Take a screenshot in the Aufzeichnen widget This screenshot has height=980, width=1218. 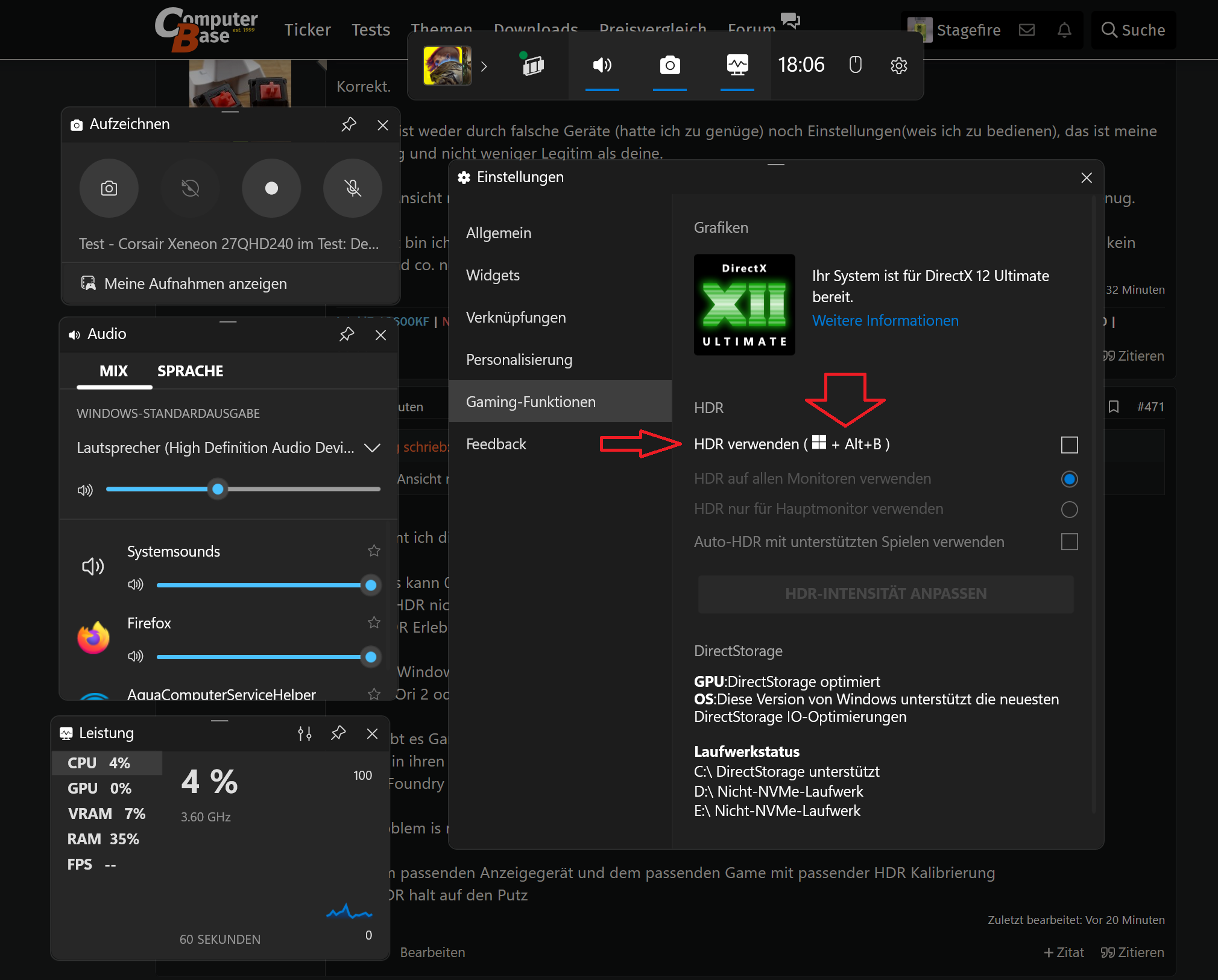109,188
